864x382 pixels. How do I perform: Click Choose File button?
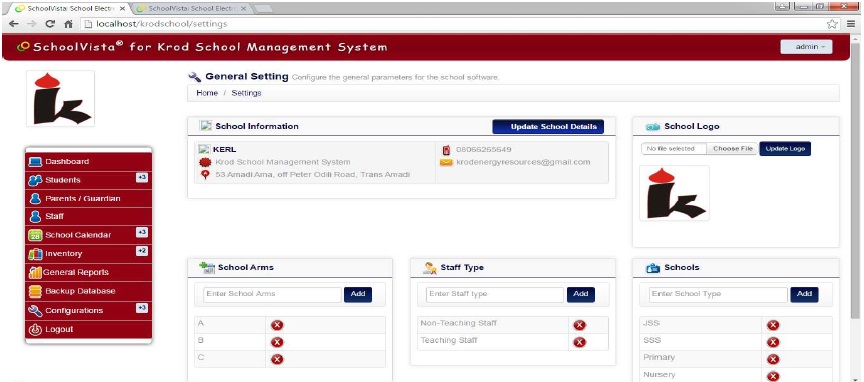click(733, 149)
